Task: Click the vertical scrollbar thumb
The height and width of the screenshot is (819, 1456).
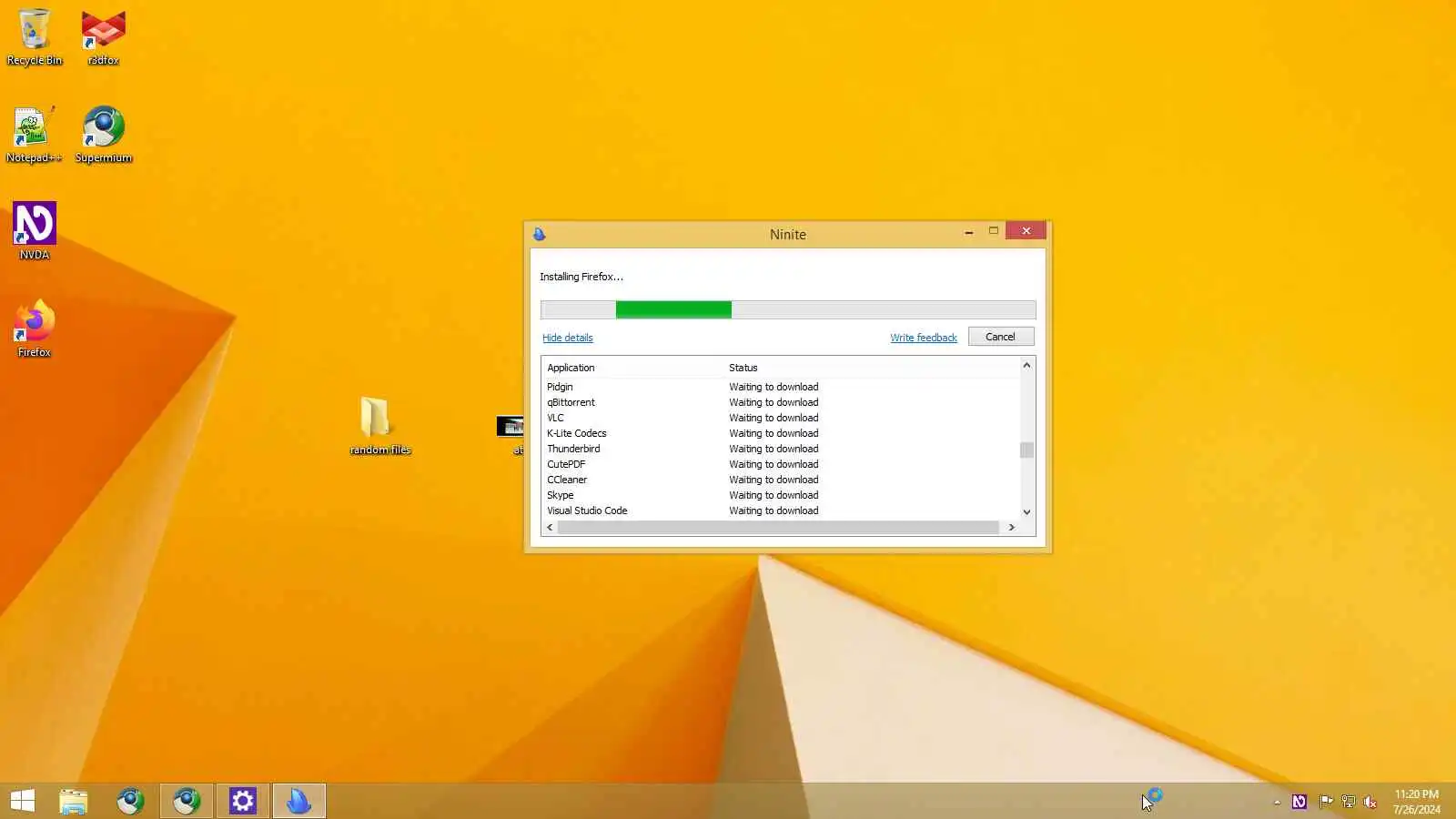Action: pos(1026,450)
